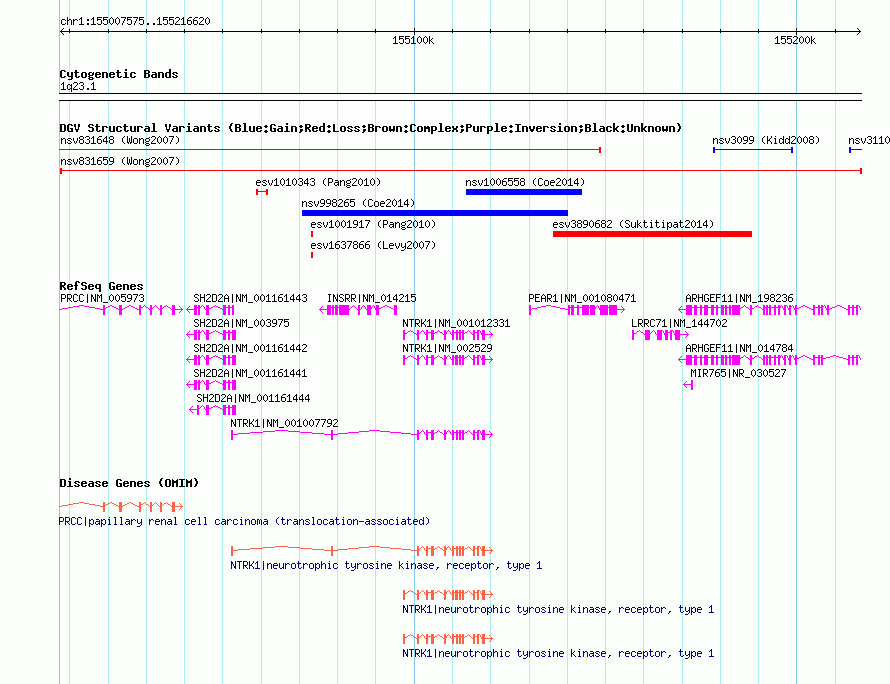Click the small MIR765 arrow glyph
Screen dimensions: 890x684
[x=688, y=385]
